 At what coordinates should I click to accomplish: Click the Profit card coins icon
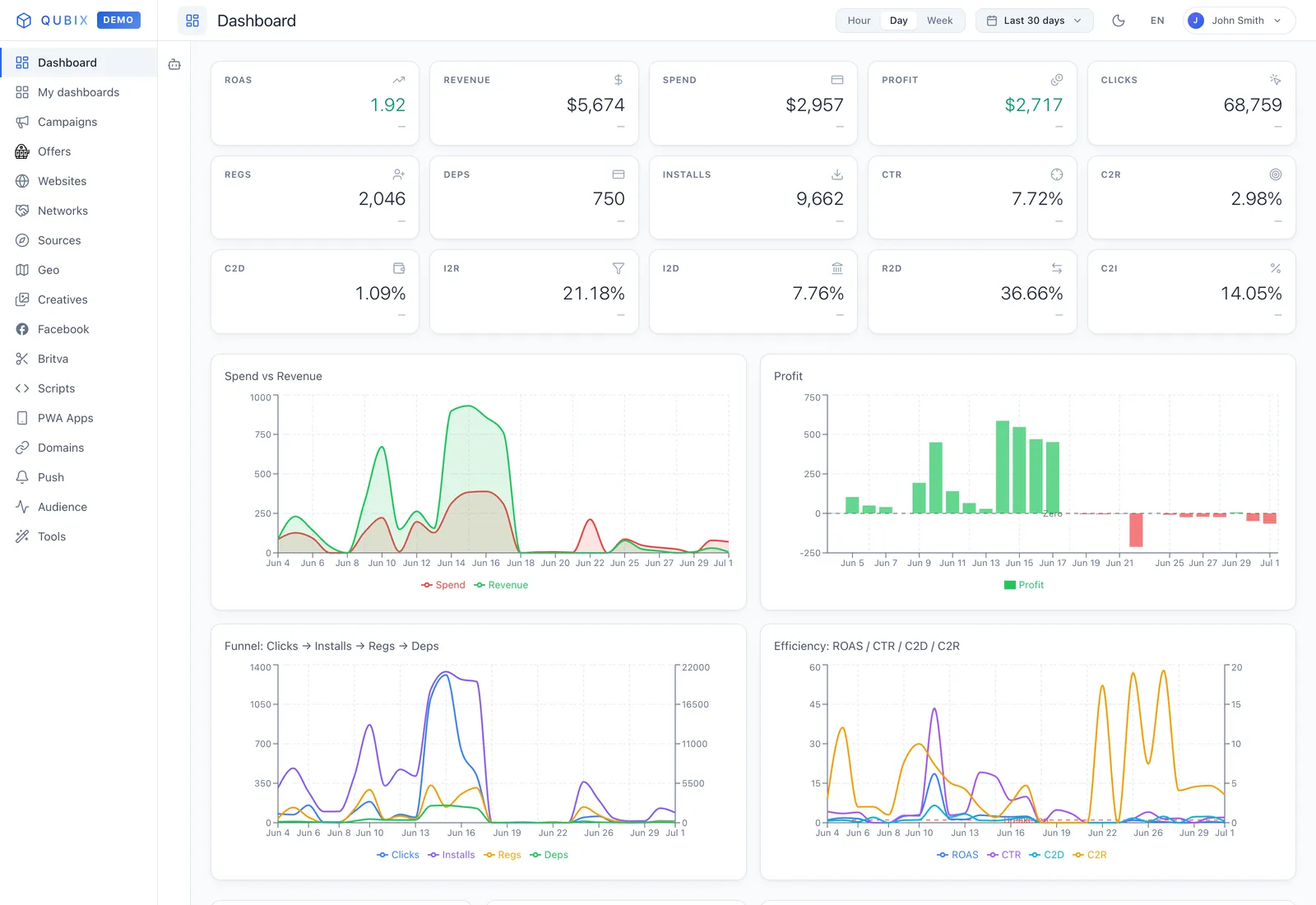(1057, 80)
